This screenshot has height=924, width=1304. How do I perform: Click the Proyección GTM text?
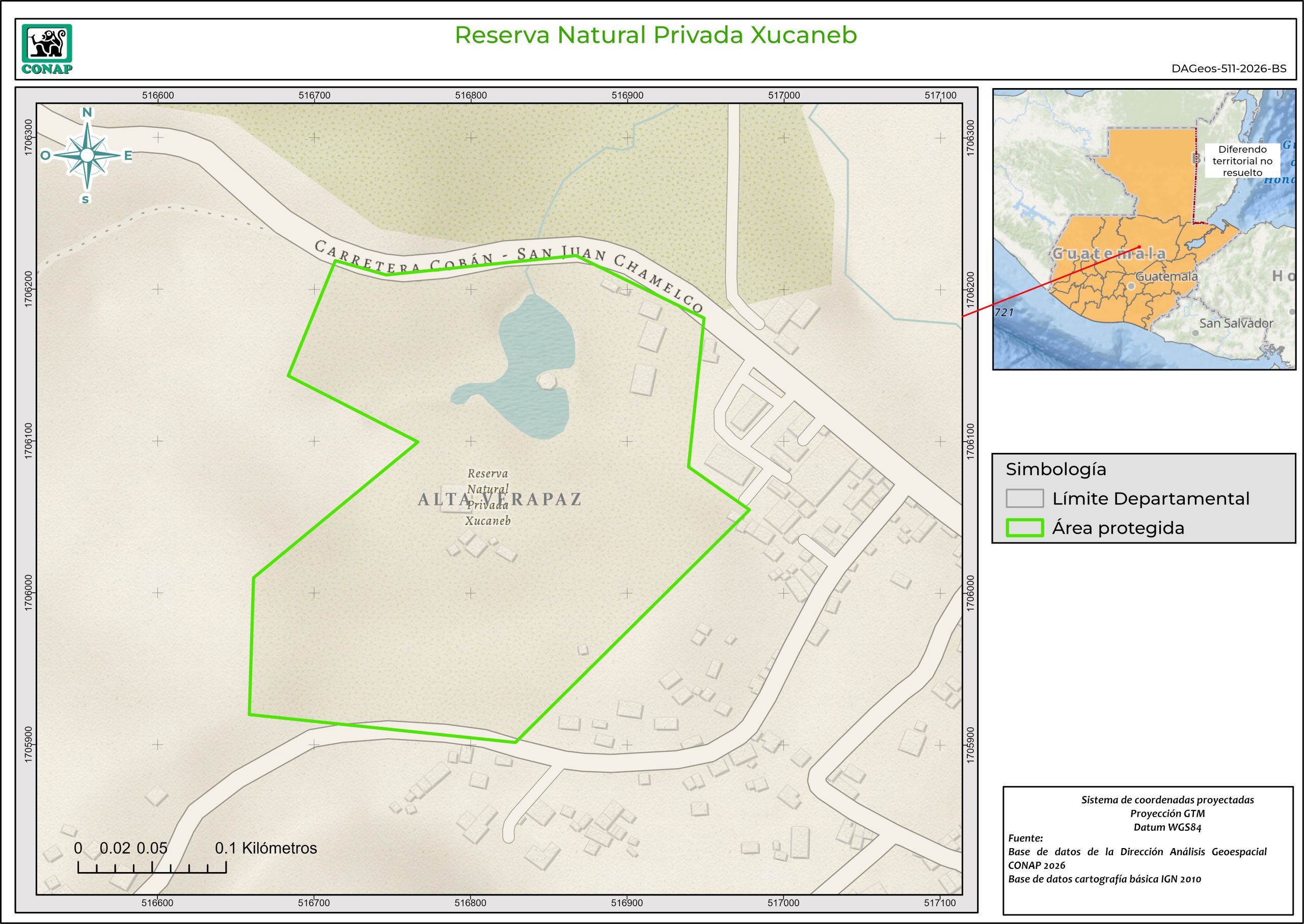pos(1167,813)
